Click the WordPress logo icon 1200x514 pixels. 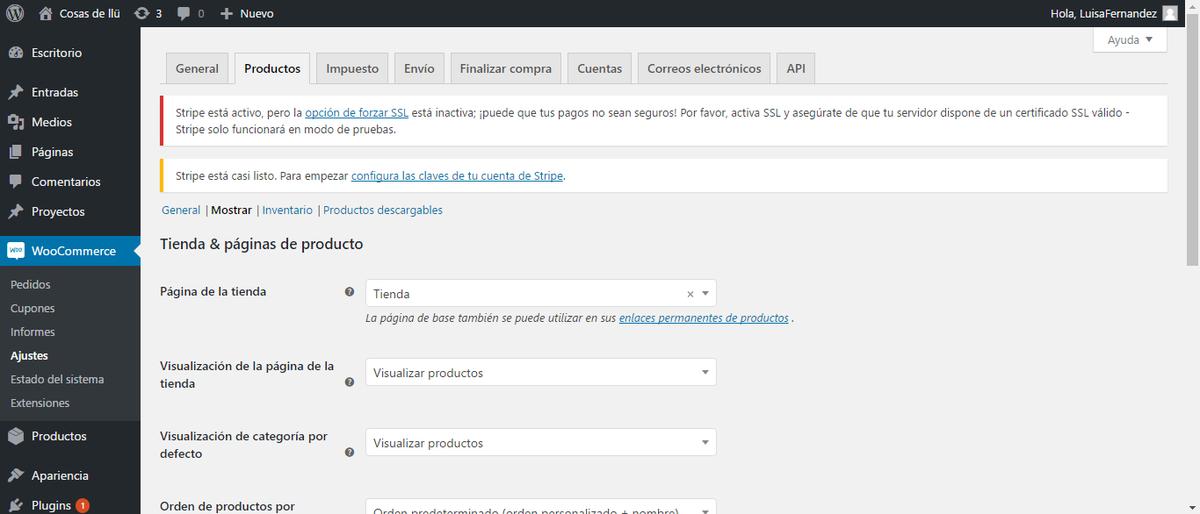pos(14,13)
